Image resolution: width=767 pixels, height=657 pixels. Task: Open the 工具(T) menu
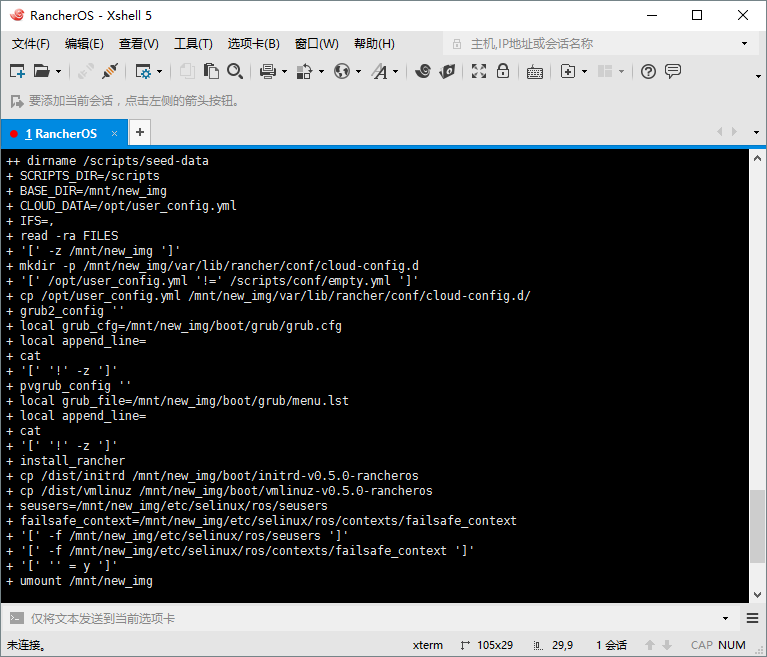[193, 44]
